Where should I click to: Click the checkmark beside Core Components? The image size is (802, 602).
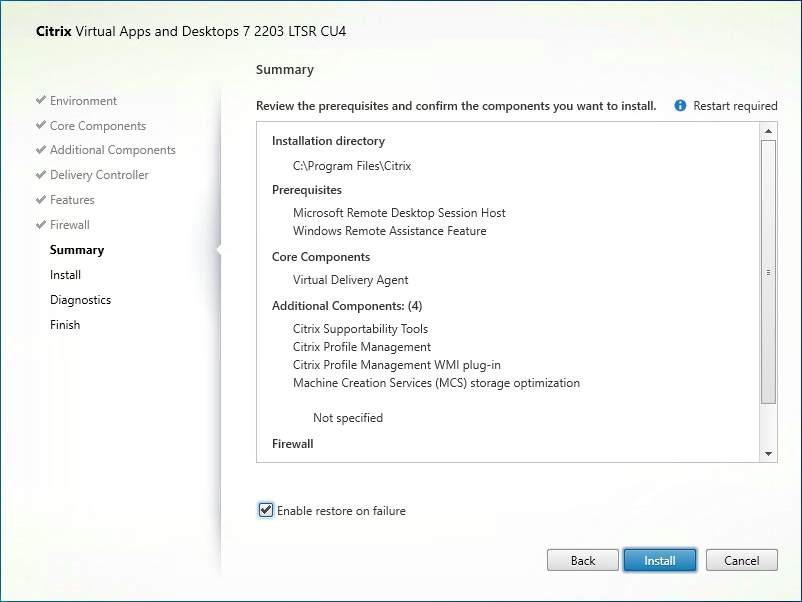39,125
